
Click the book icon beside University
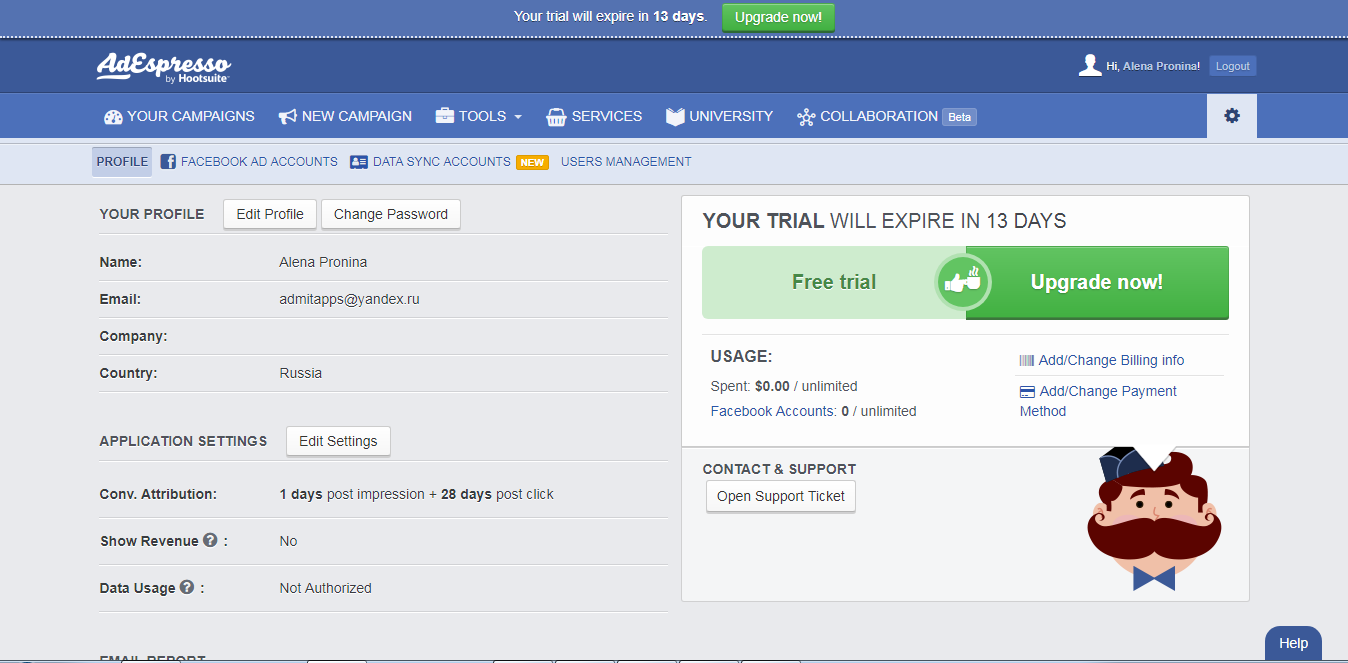pos(675,117)
